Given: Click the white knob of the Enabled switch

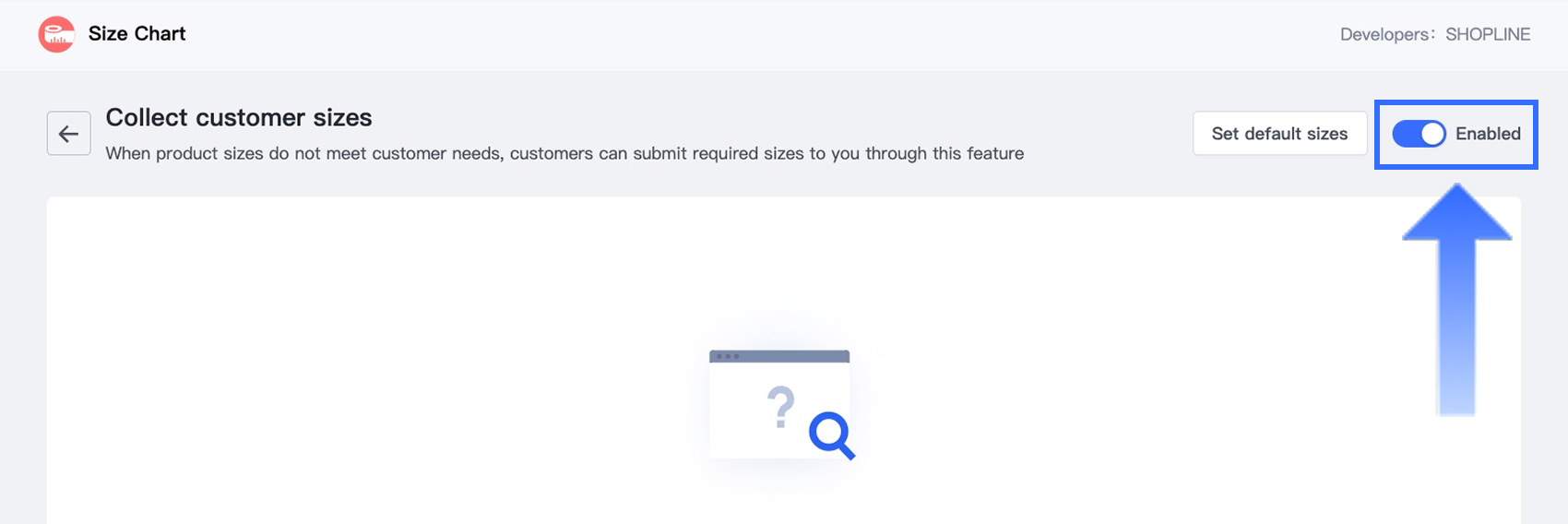Looking at the screenshot, I should [x=1432, y=134].
